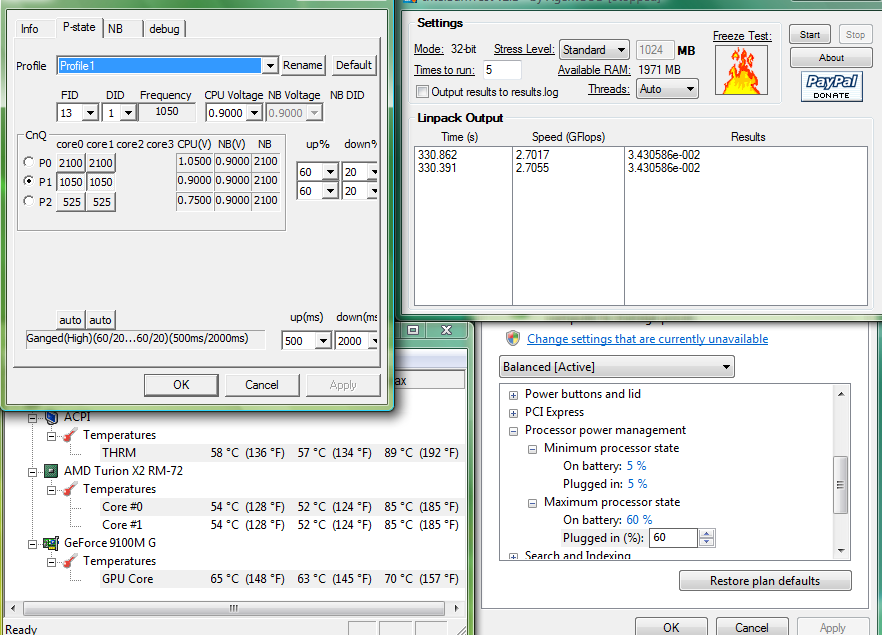
Task: Select the P0 state radio button
Action: point(29,162)
